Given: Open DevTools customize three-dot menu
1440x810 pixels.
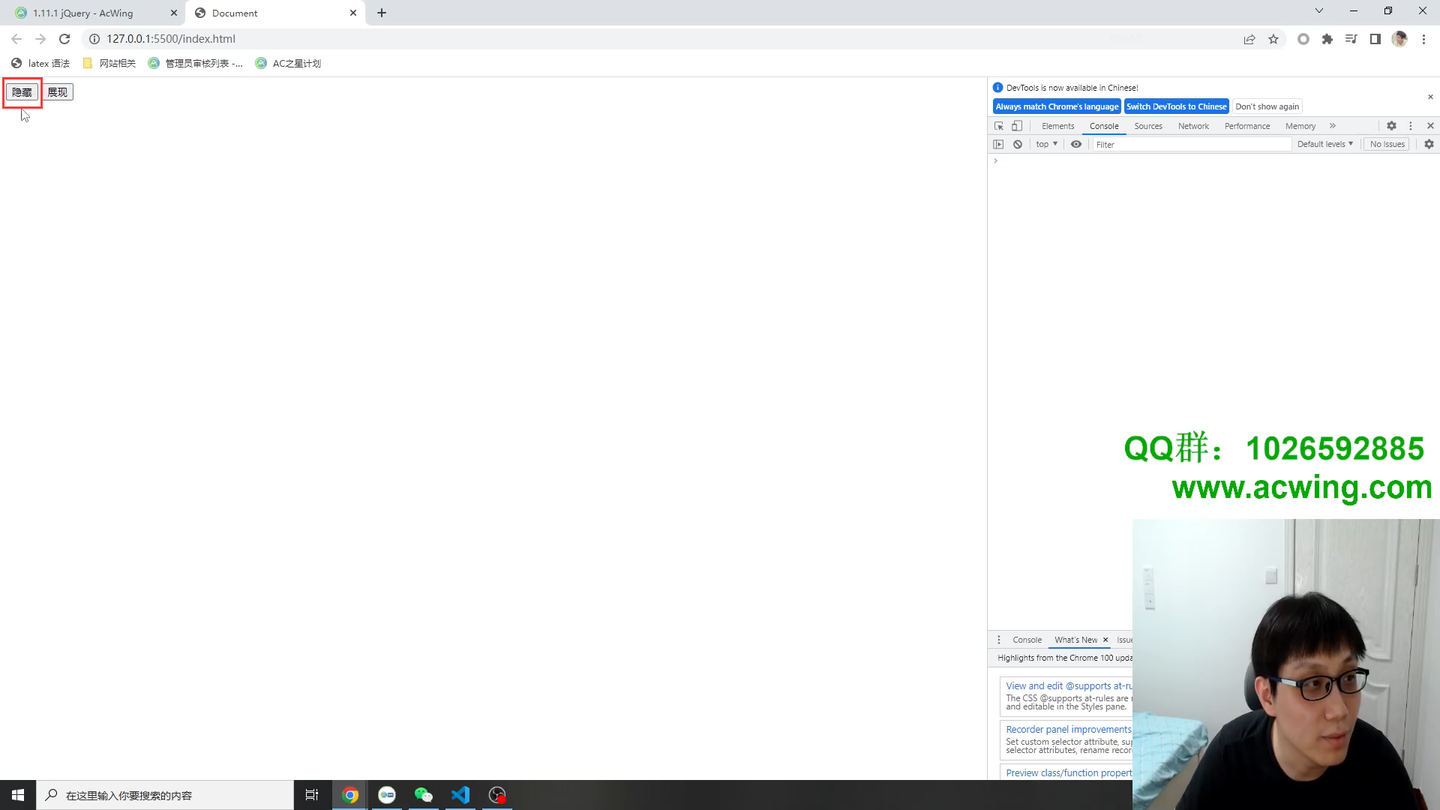Looking at the screenshot, I should tap(1411, 126).
